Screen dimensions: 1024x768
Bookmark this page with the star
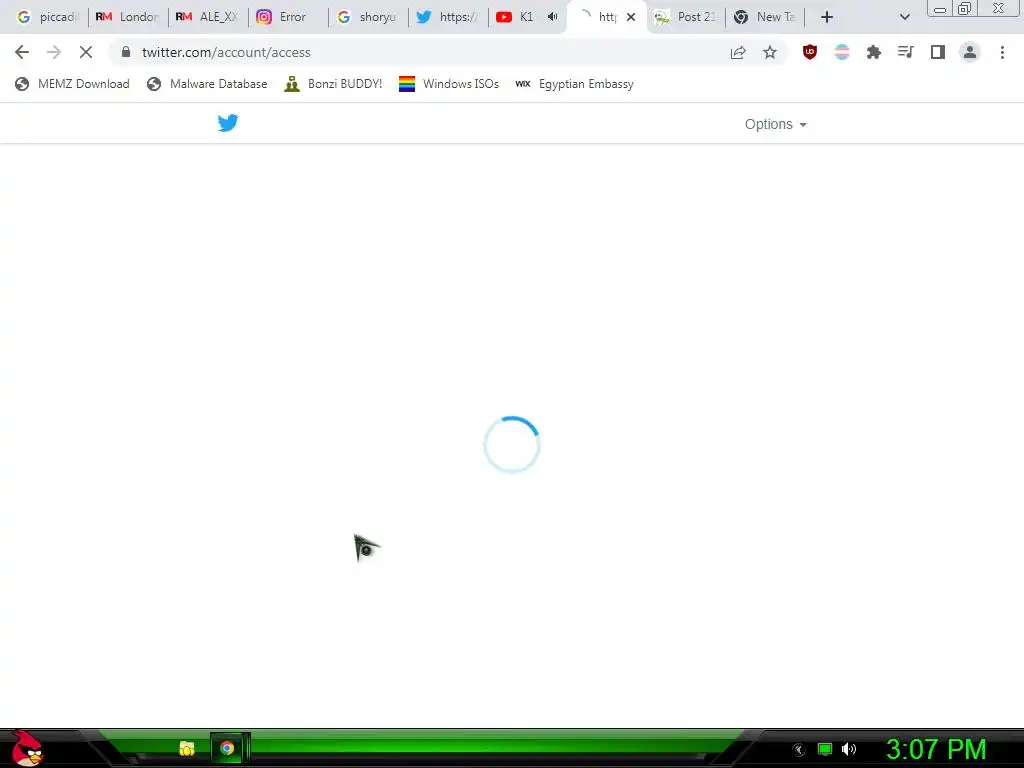coord(770,52)
